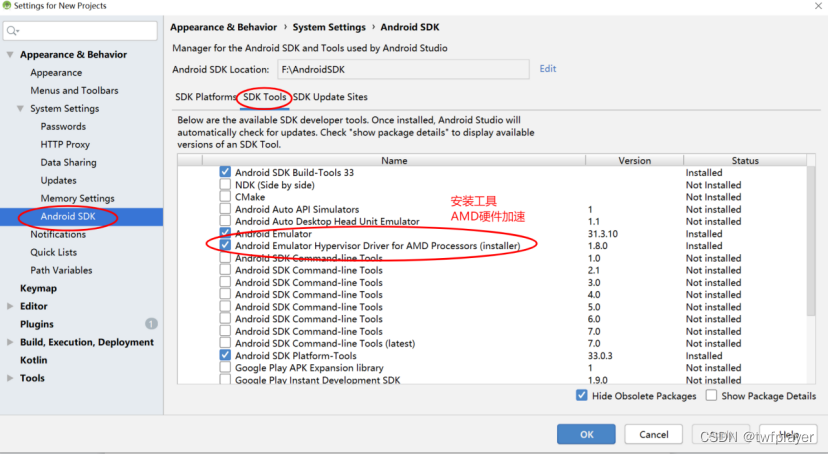Click the SDK tools list vertical scrollbar
Image resolution: width=829 pixels, height=454 pixels.
pos(811,240)
